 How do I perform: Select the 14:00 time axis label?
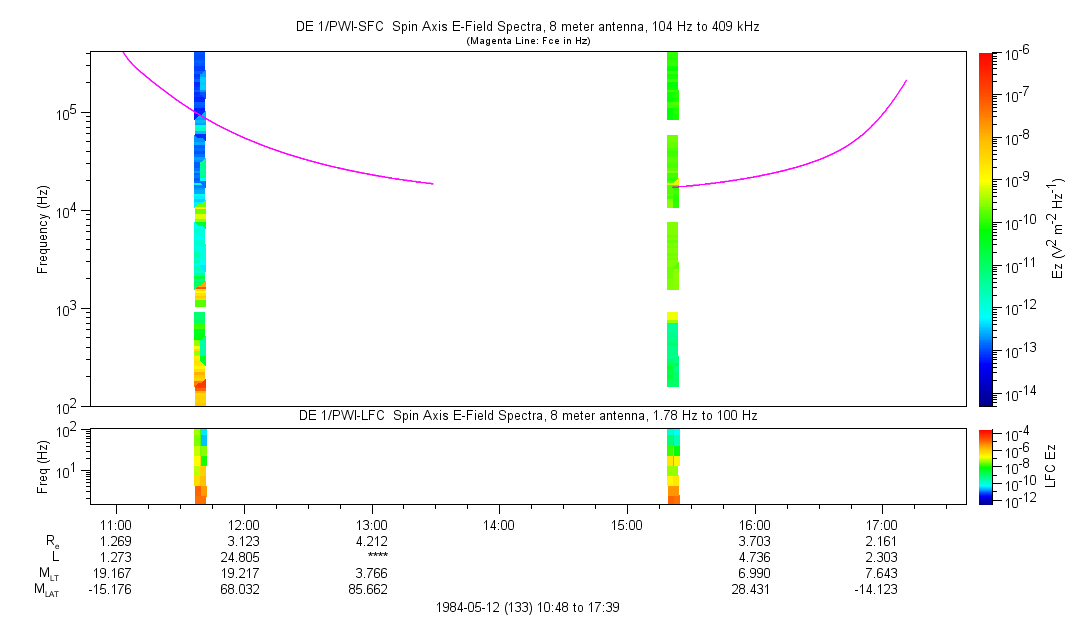pyautogui.click(x=499, y=525)
